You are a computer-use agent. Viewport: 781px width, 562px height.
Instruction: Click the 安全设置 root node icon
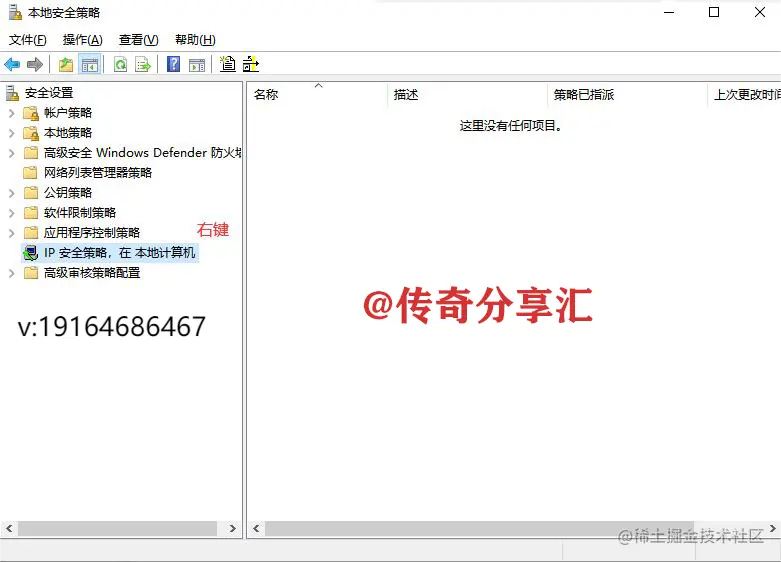point(12,93)
